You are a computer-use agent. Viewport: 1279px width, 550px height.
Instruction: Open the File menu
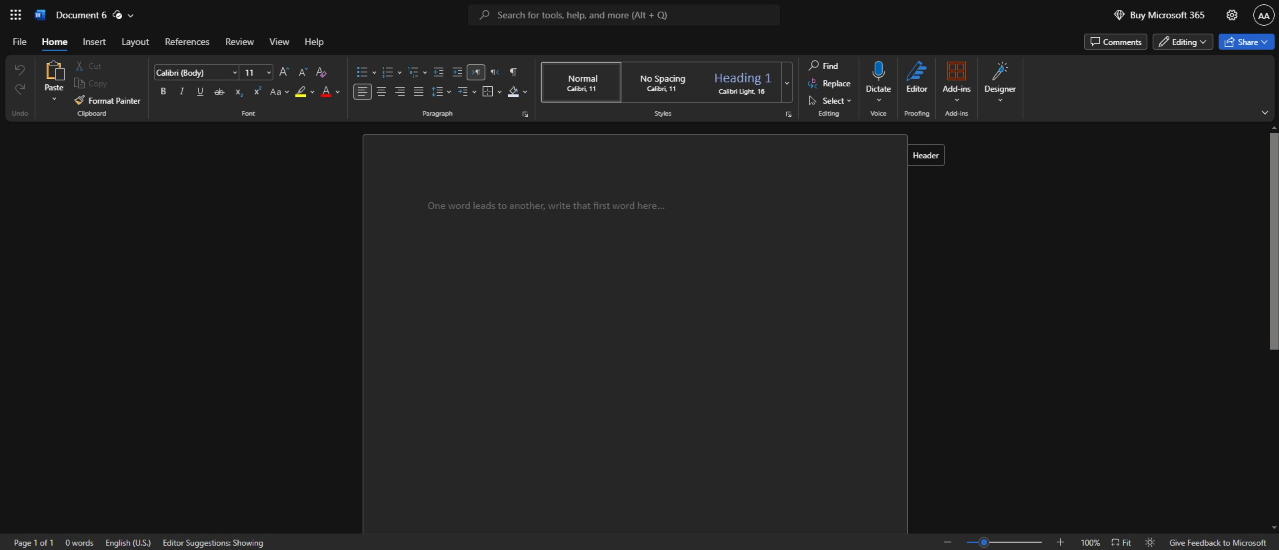(19, 42)
